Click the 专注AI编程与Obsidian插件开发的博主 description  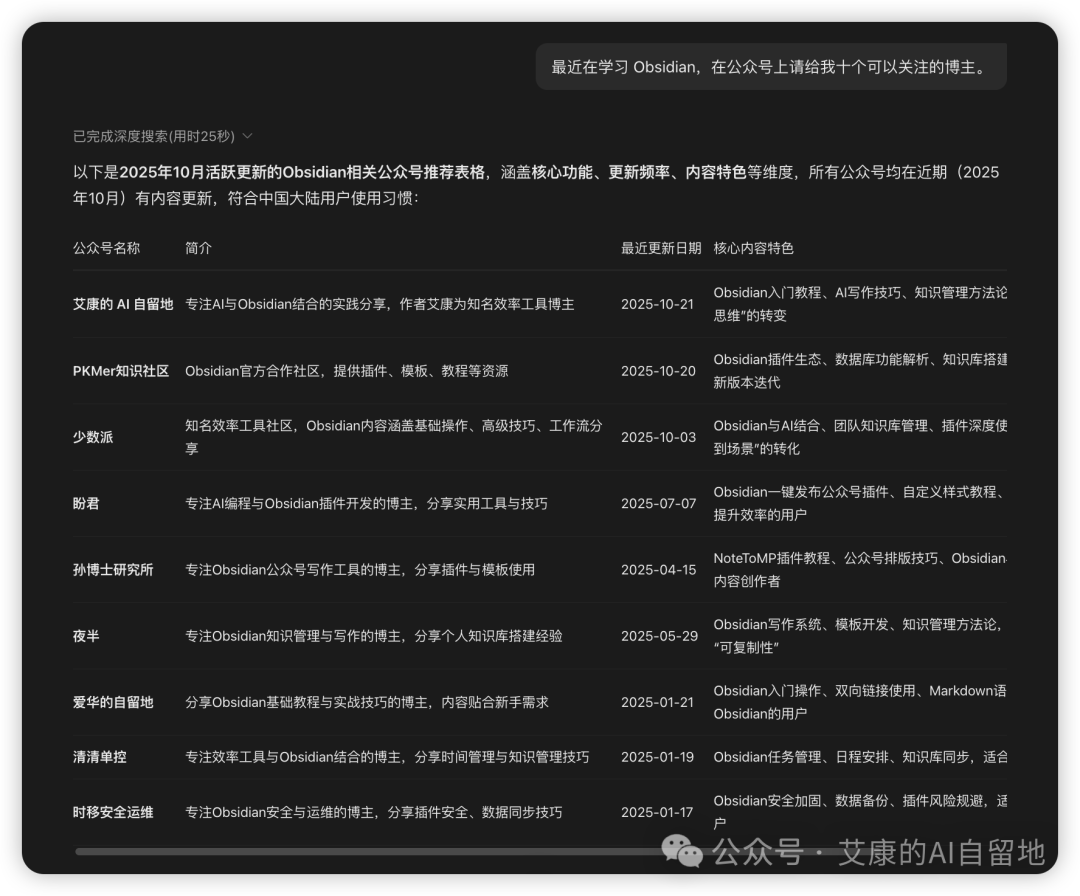click(x=366, y=503)
